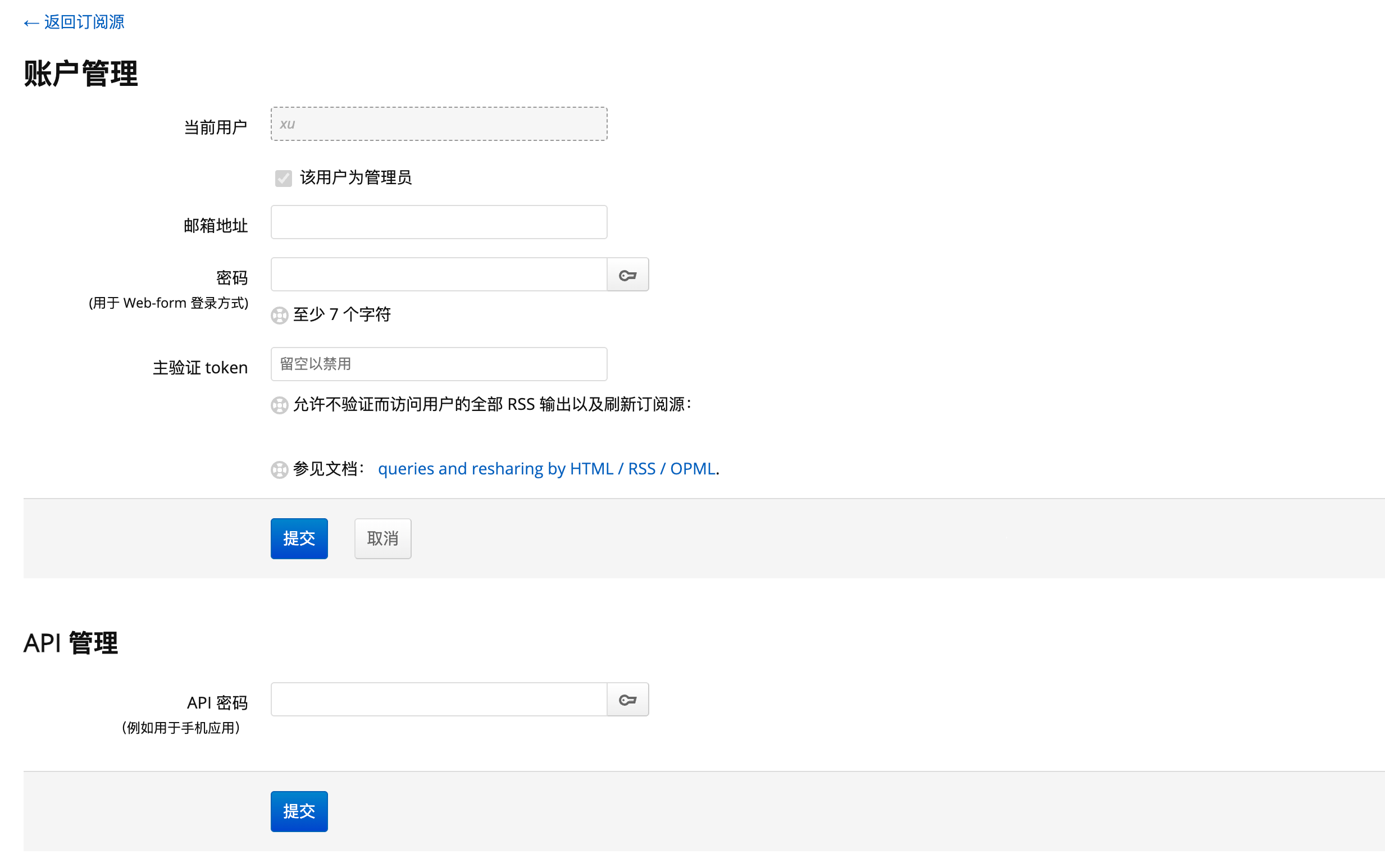Focus the 邮箱地址 input field
The height and width of the screenshot is (868, 1385).
click(x=438, y=222)
